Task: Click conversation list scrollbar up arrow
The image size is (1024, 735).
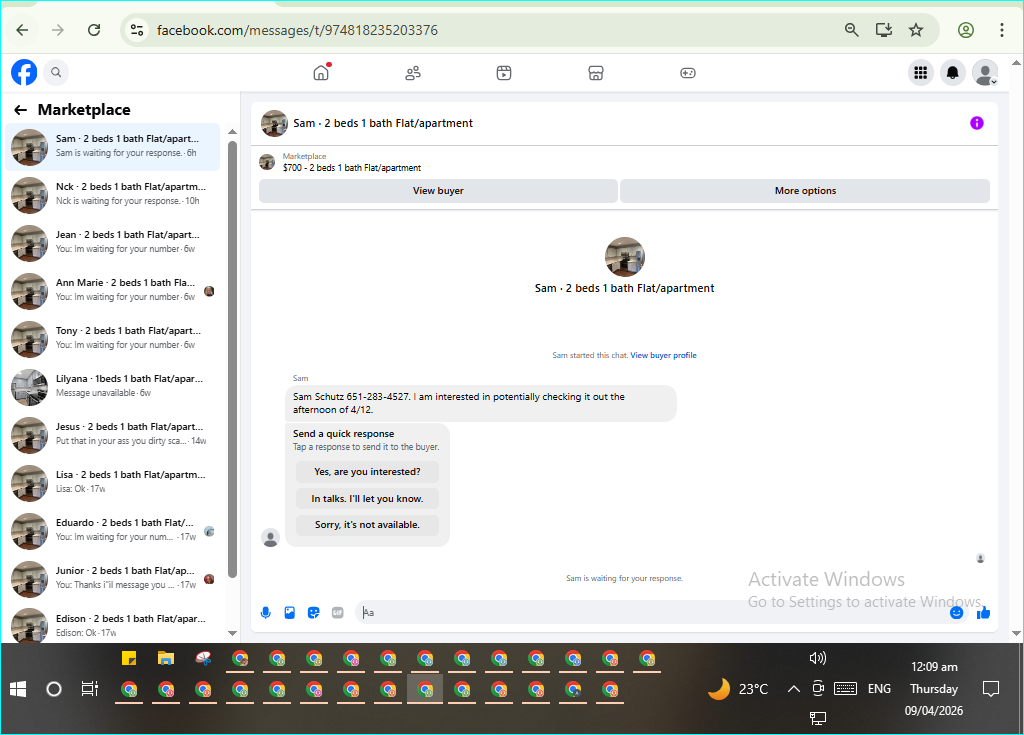Action: click(x=232, y=132)
